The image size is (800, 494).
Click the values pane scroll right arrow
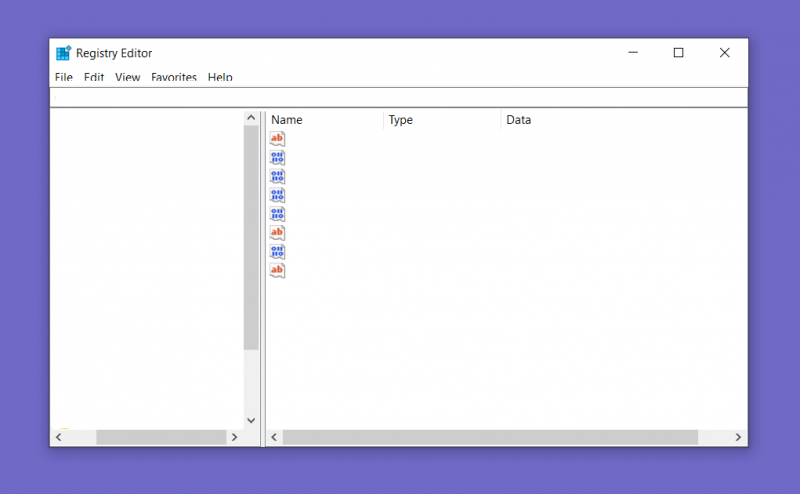[738, 437]
